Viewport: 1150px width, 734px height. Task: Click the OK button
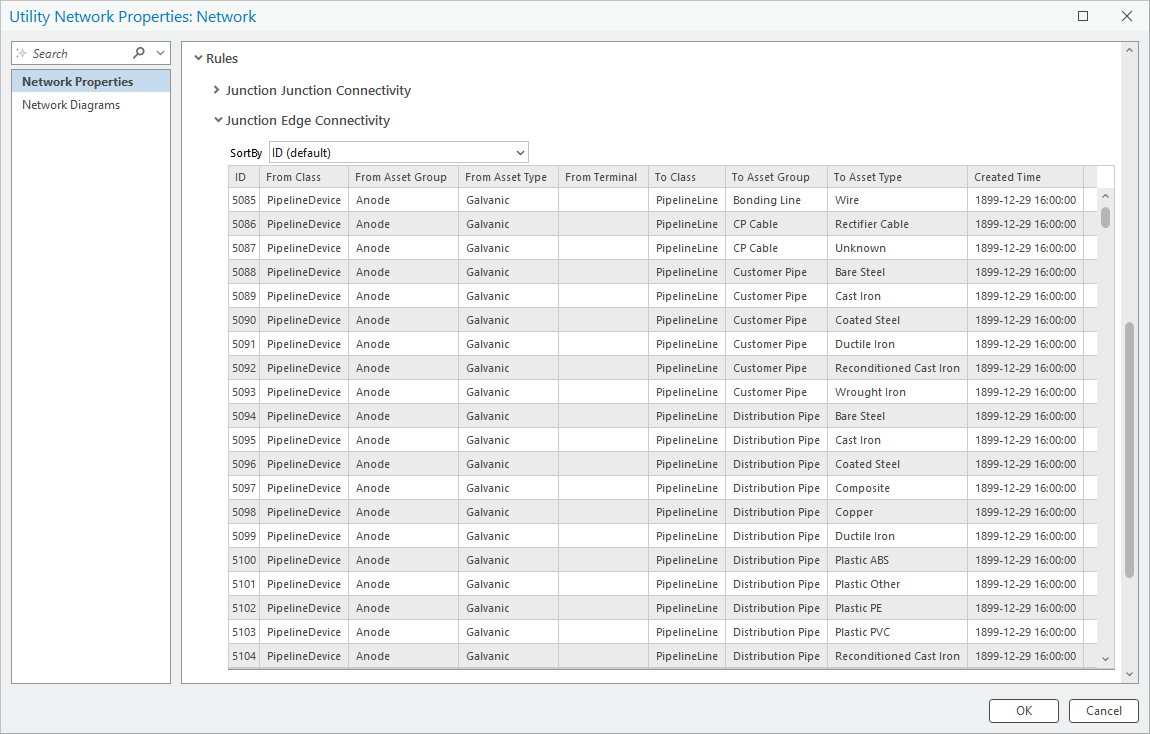(1023, 711)
